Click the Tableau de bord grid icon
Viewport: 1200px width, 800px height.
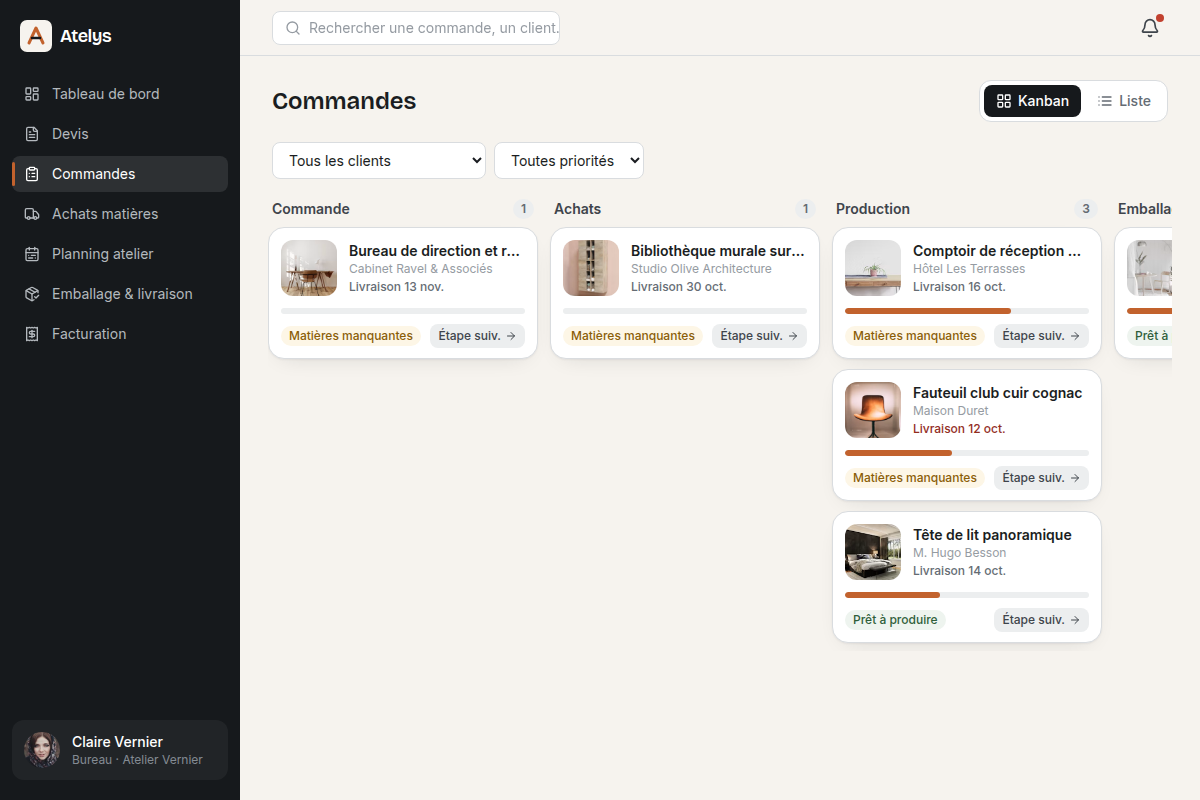32,94
